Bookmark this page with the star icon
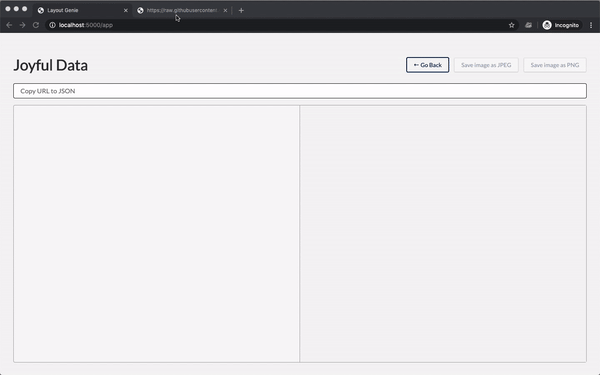 (512, 25)
